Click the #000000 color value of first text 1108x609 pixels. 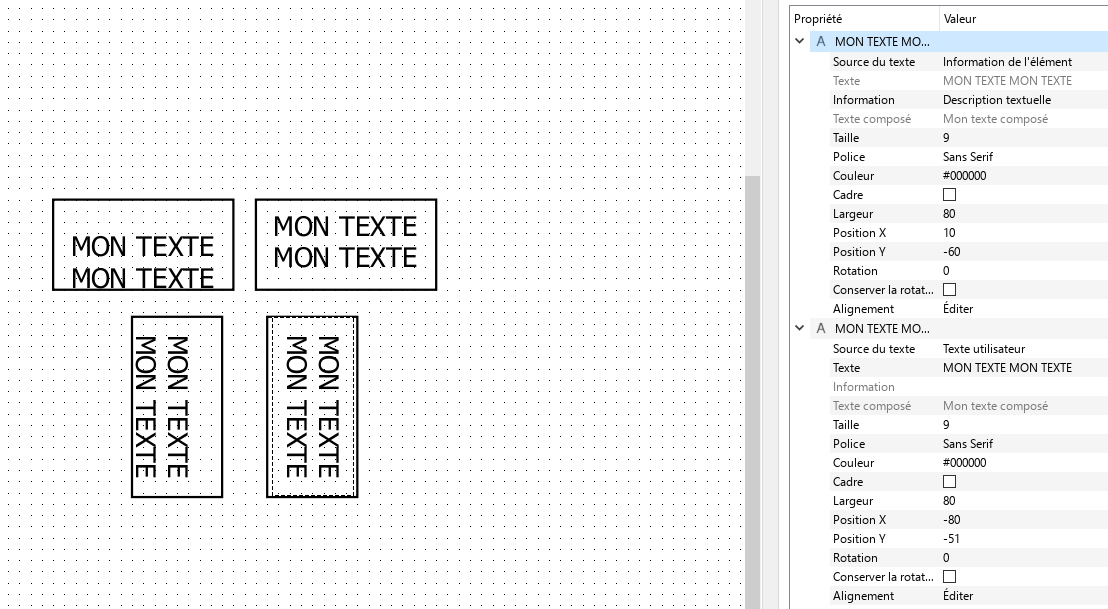click(x=965, y=176)
